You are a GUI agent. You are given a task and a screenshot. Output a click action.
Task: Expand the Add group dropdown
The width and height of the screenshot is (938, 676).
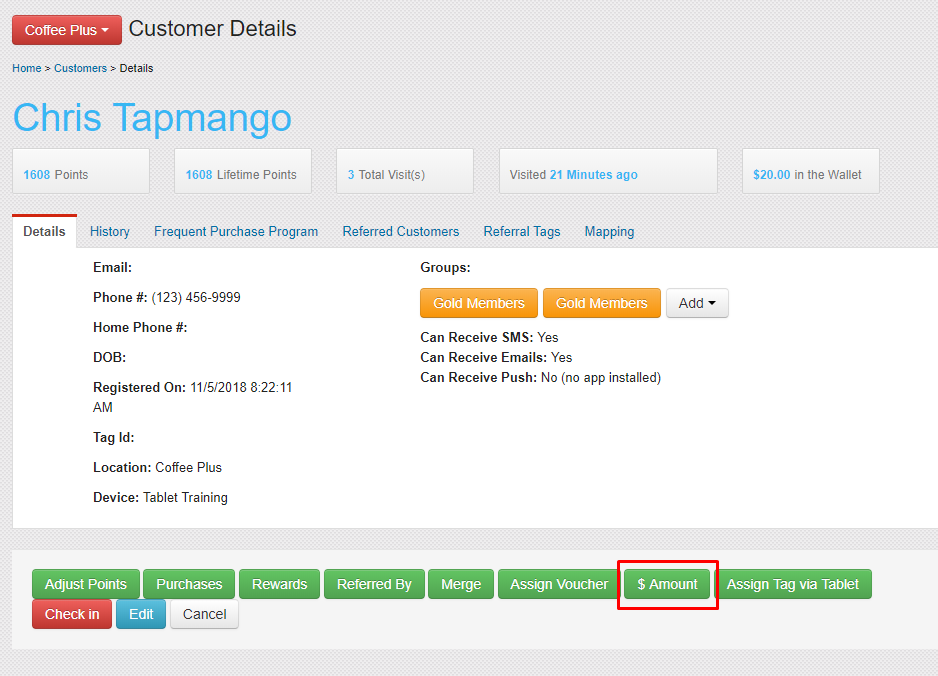(x=697, y=303)
